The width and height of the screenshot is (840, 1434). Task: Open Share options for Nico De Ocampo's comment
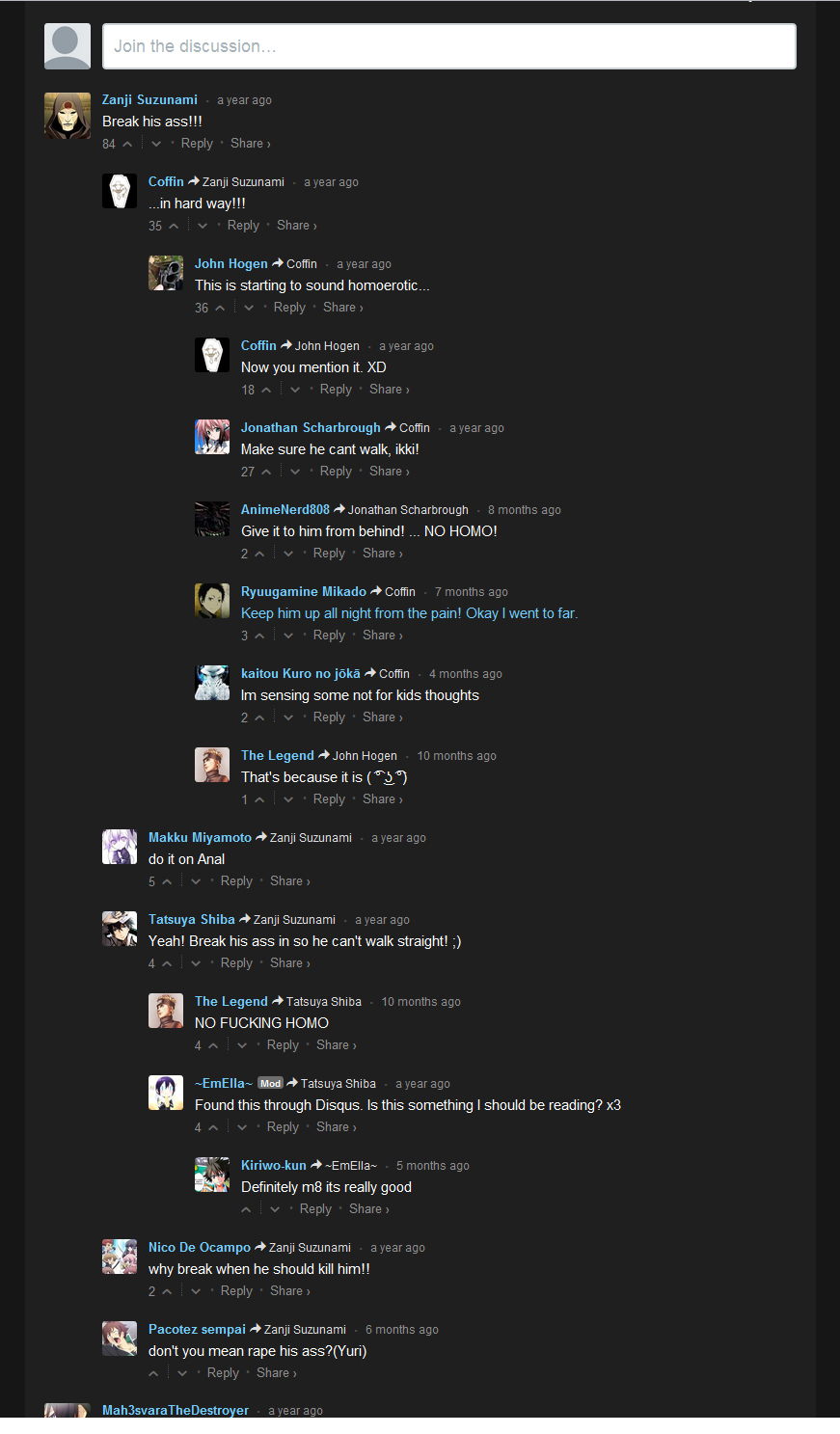pyautogui.click(x=290, y=1291)
